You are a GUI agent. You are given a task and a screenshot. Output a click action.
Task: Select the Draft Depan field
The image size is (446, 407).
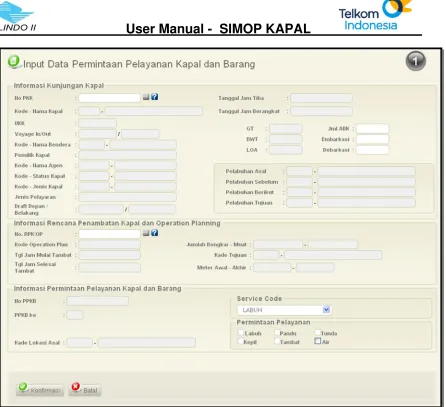[x=101, y=209]
